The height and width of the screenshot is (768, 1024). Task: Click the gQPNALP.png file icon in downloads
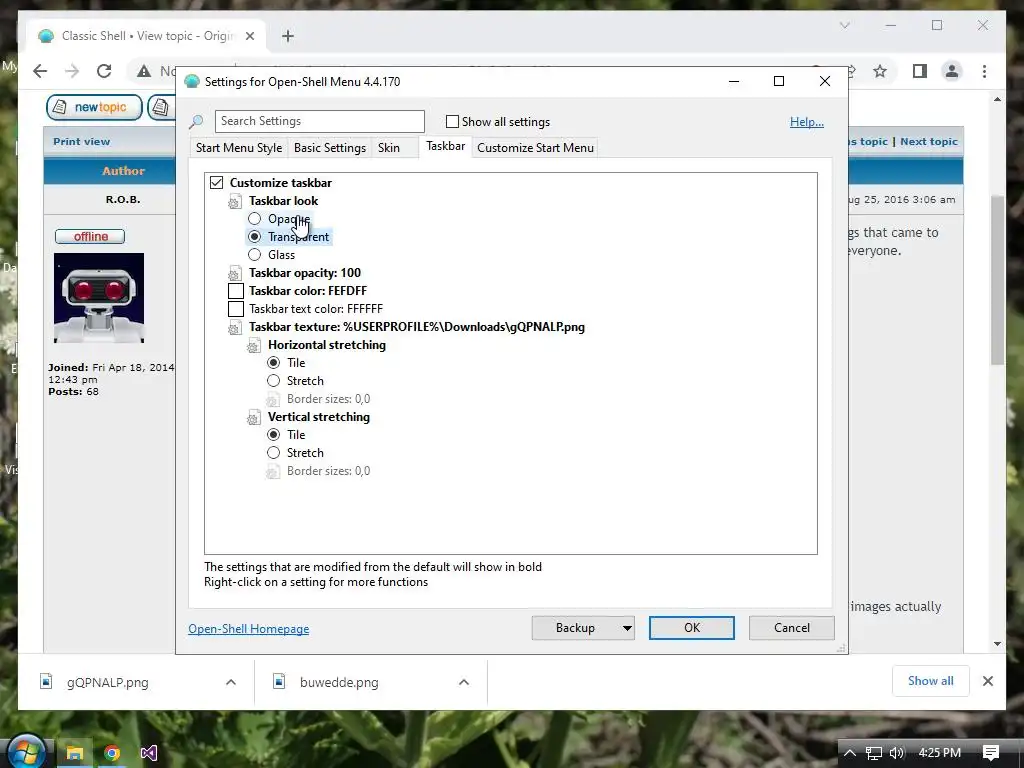(46, 682)
